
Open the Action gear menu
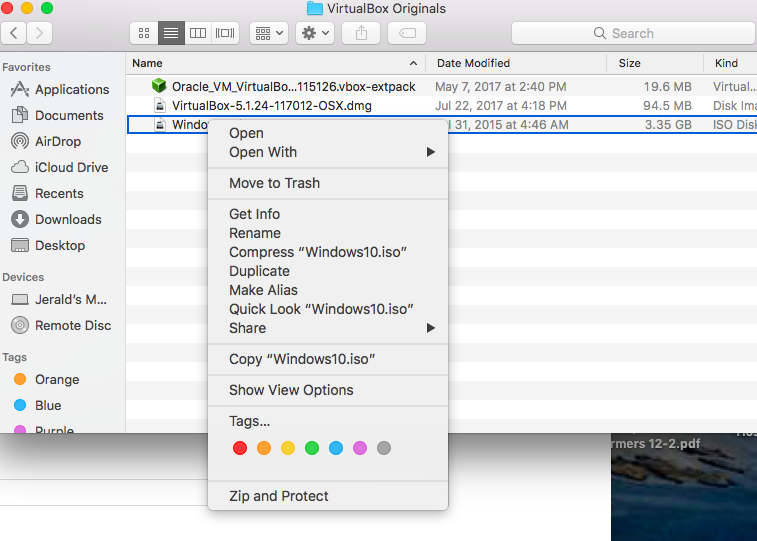pos(315,33)
